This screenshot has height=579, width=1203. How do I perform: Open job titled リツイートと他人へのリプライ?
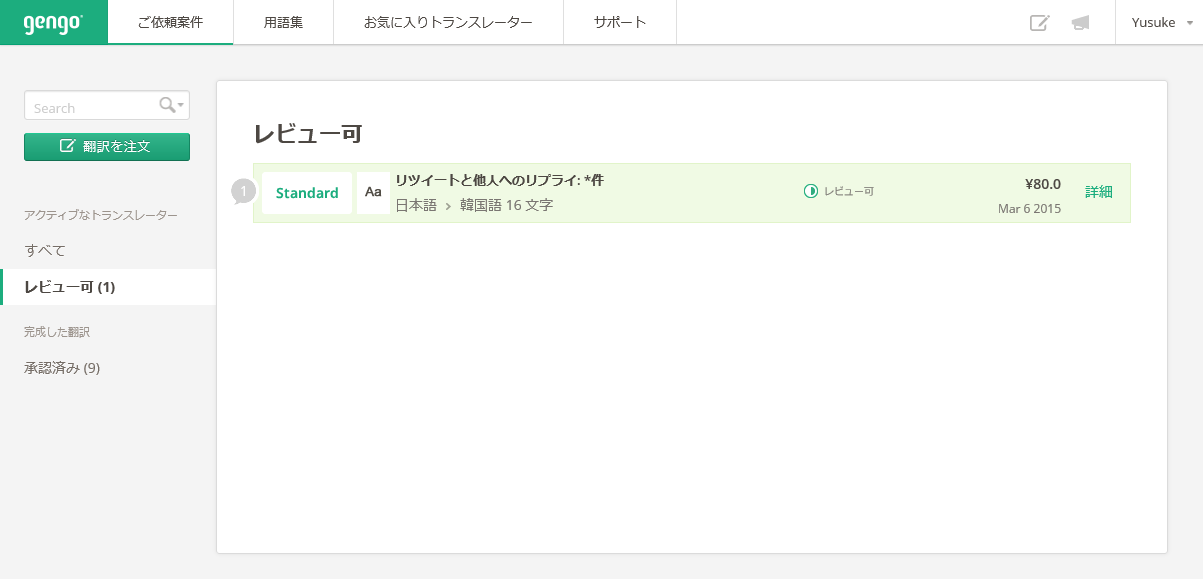(x=499, y=181)
